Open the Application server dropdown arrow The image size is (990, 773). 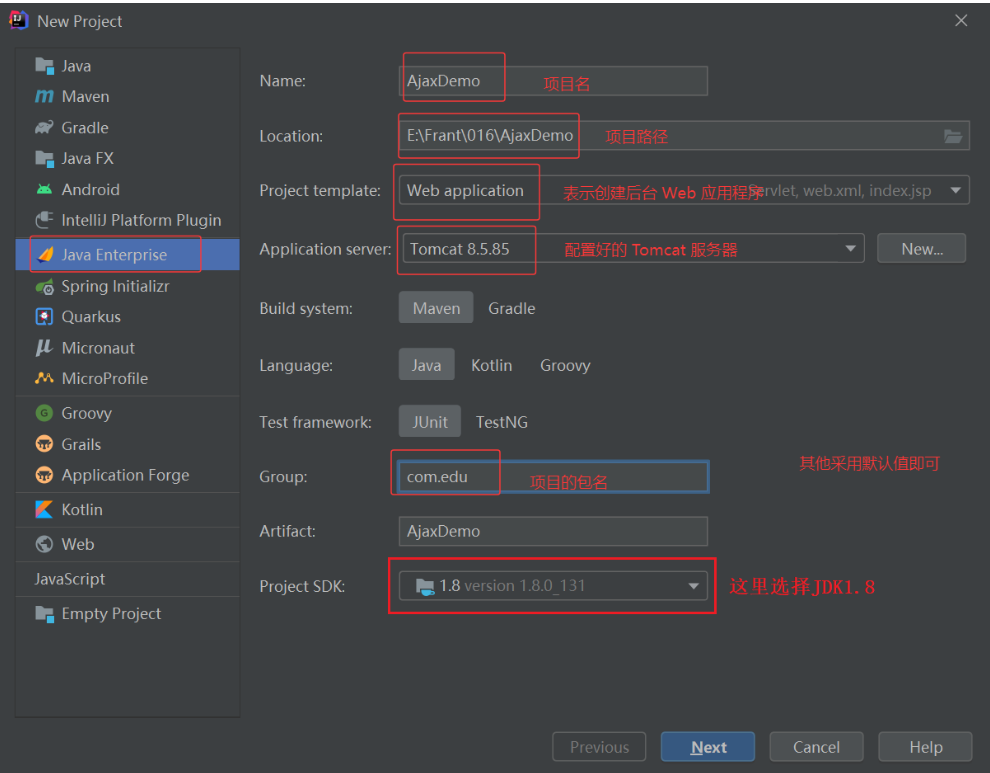(850, 249)
